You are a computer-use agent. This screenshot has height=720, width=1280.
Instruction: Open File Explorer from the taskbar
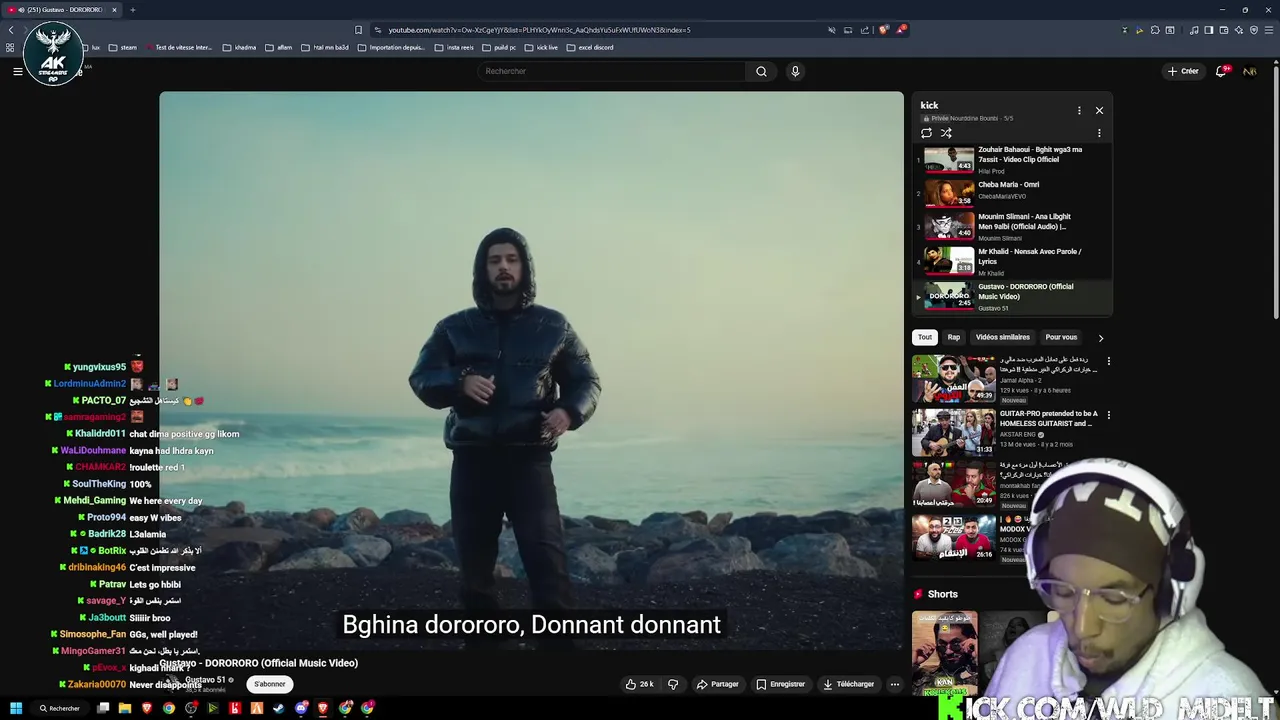coord(125,708)
